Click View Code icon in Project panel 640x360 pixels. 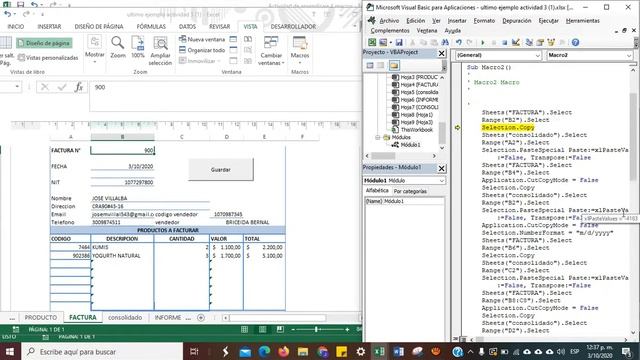coord(370,66)
